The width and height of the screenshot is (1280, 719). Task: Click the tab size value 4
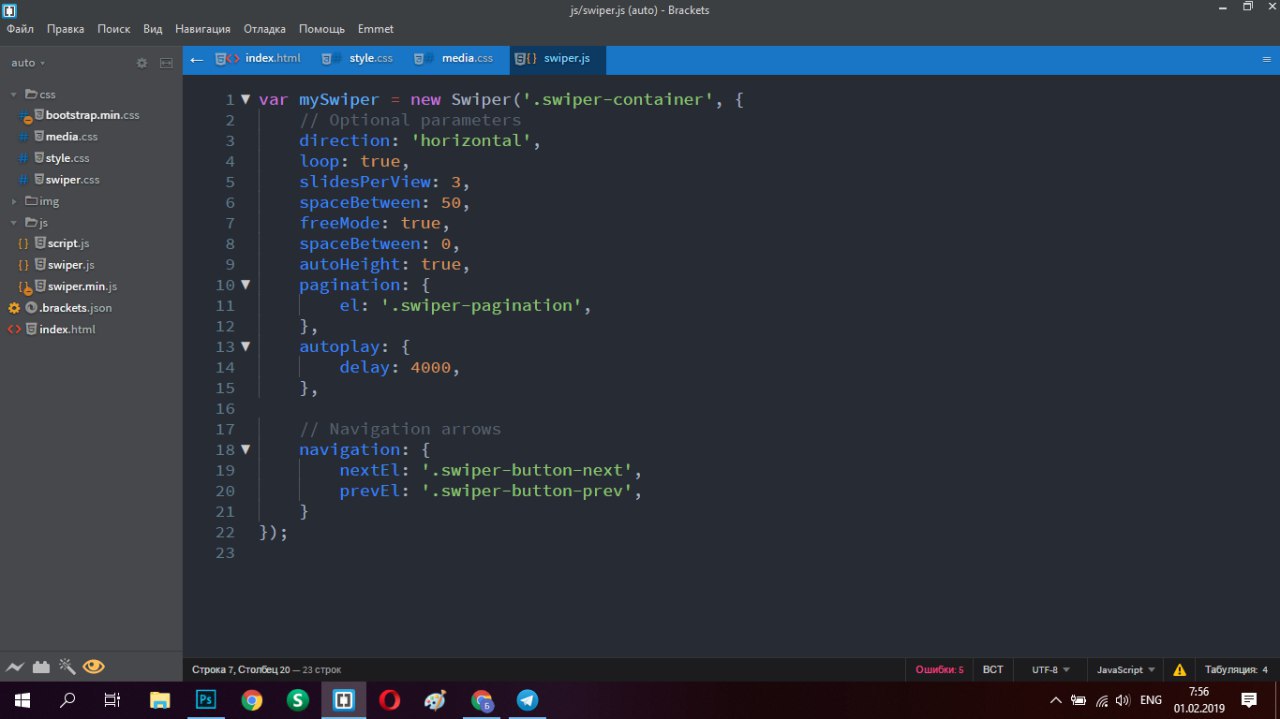[x=1265, y=669]
